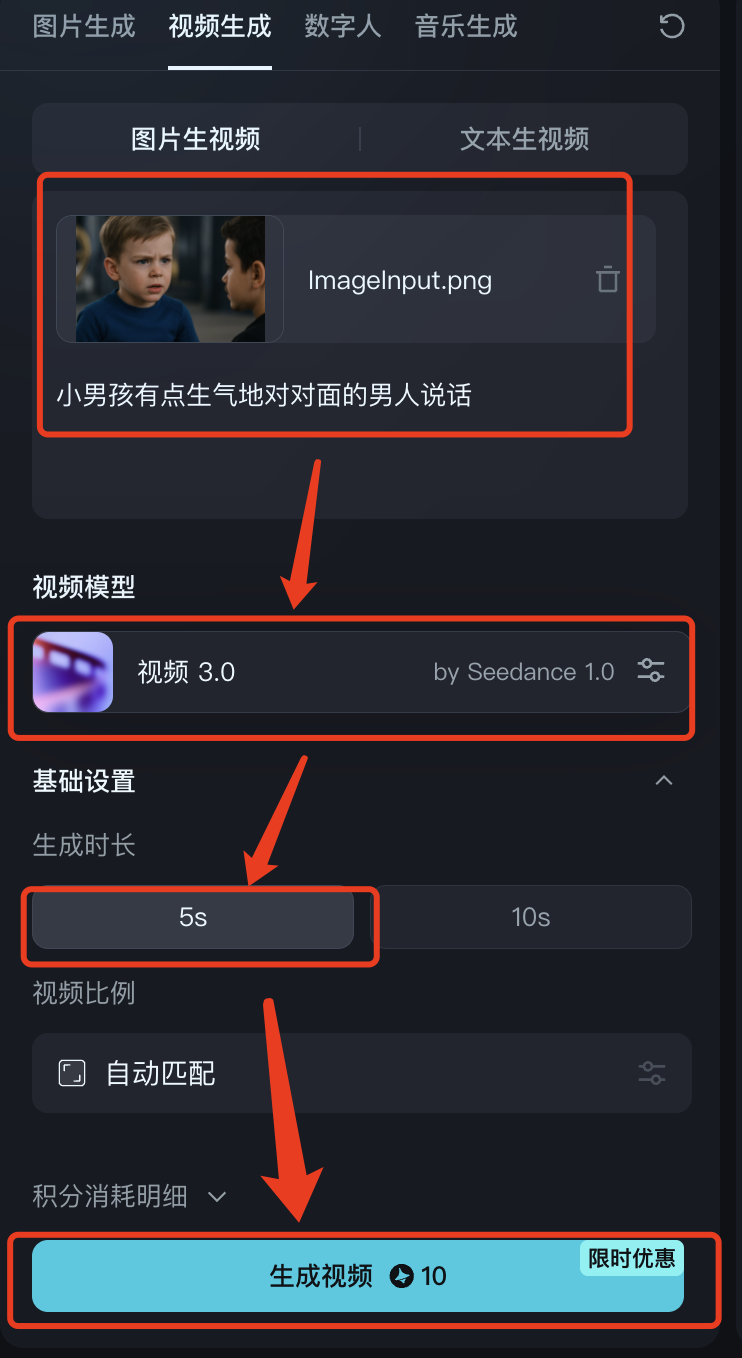Viewport: 742px width, 1358px height.
Task: Open aspect ratio settings sliders icon
Action: (x=651, y=1073)
